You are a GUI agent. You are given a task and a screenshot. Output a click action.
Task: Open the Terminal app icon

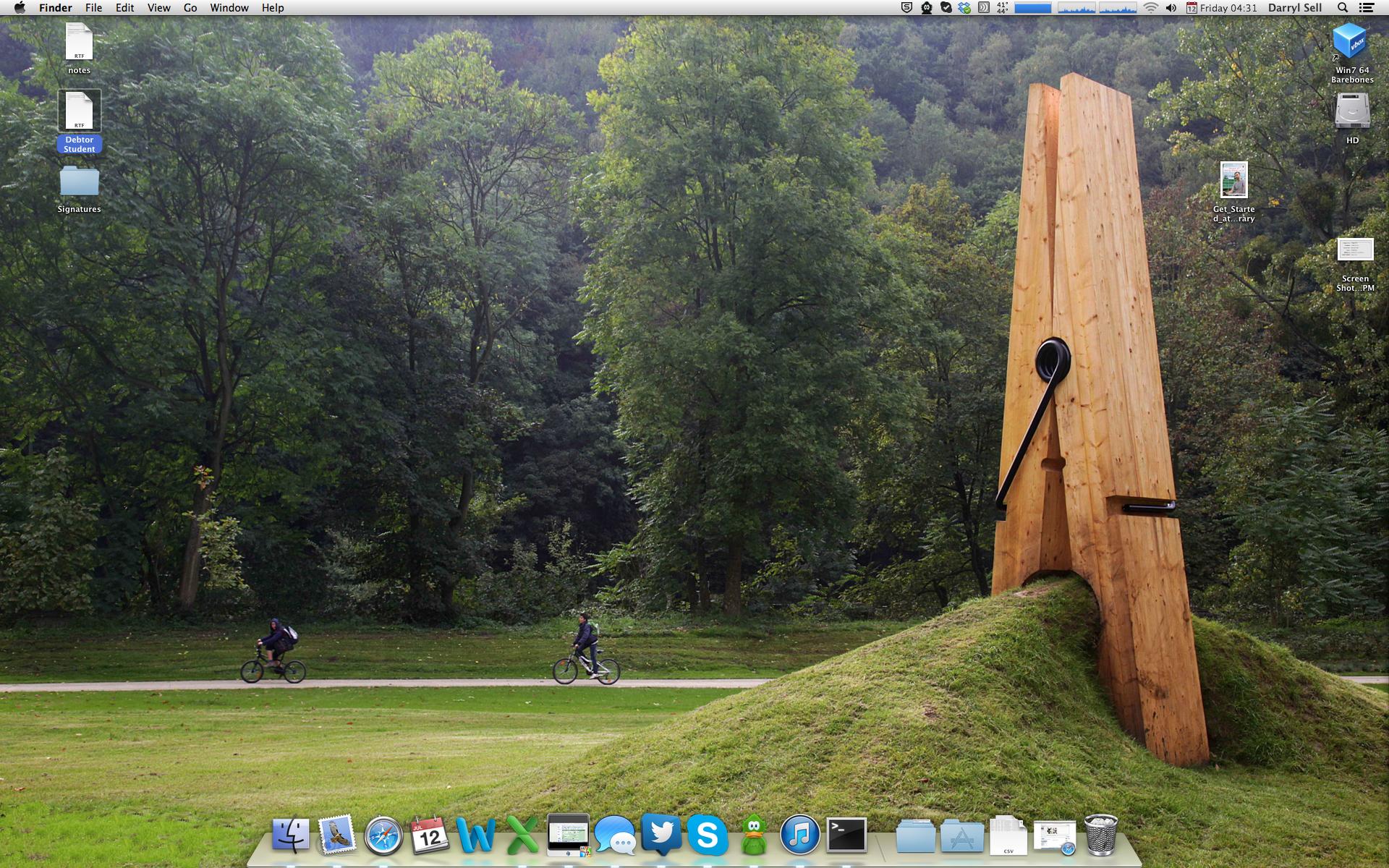point(846,835)
